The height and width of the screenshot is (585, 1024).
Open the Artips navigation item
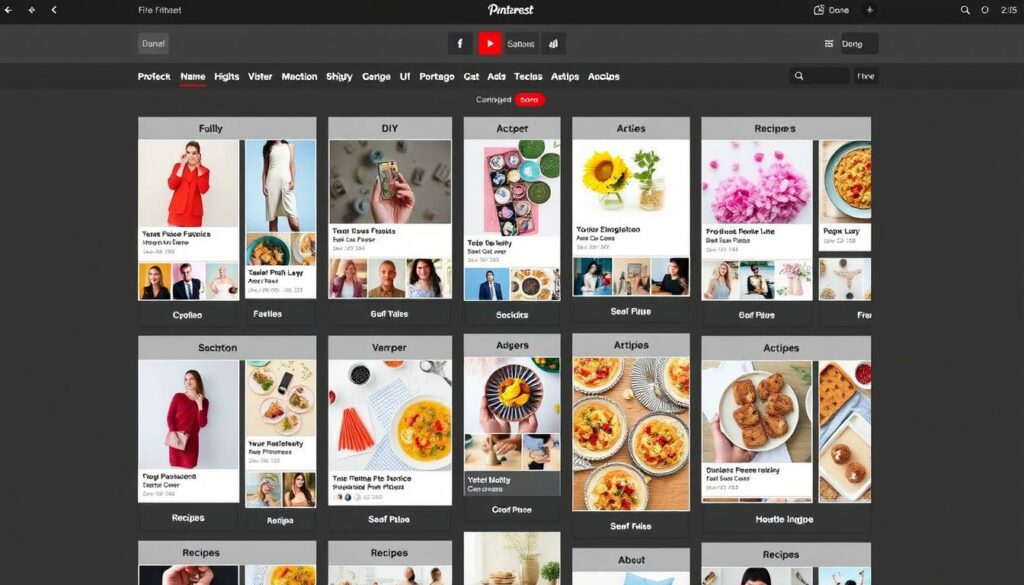[x=564, y=76]
